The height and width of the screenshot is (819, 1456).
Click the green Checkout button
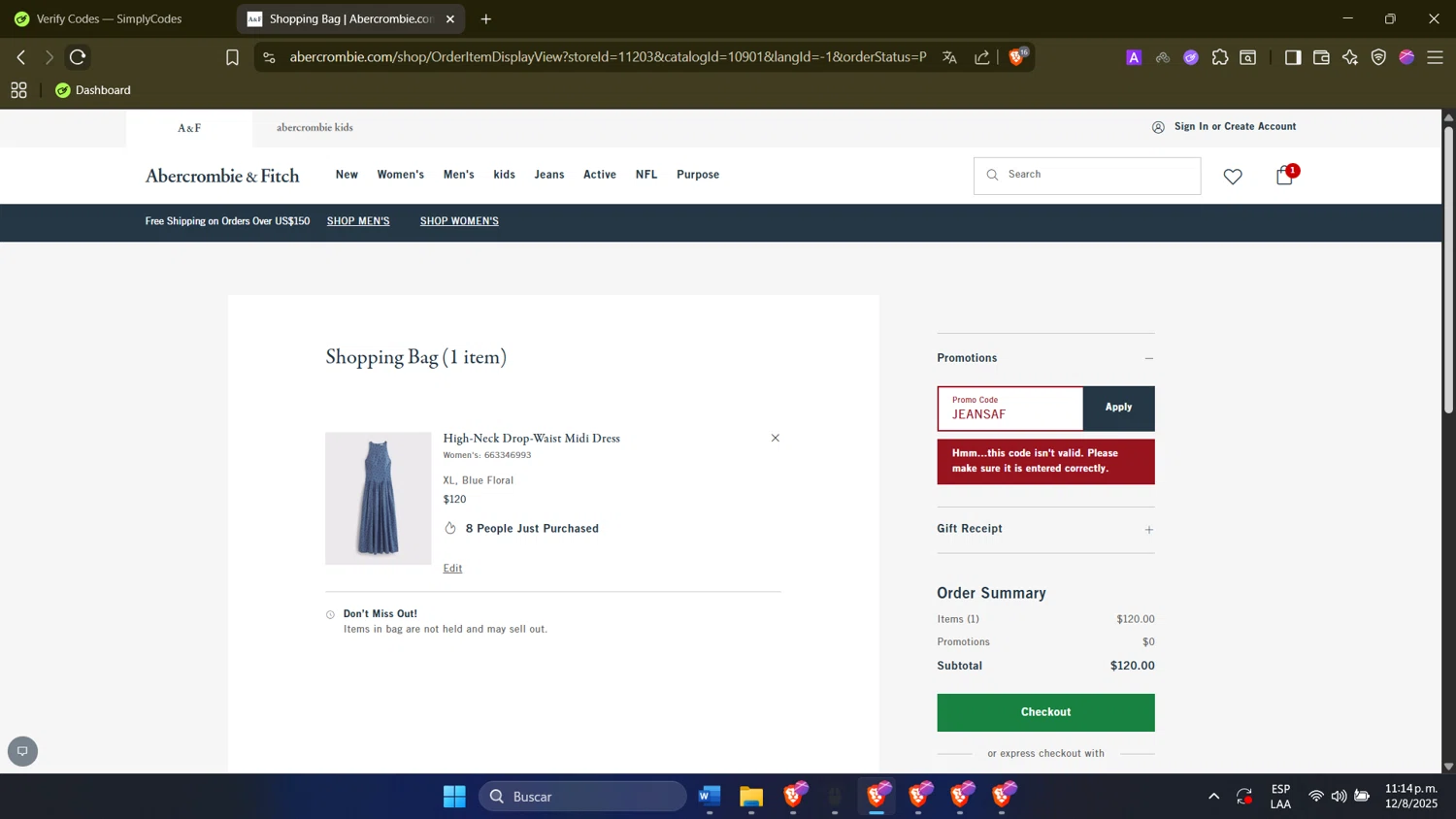coord(1045,712)
